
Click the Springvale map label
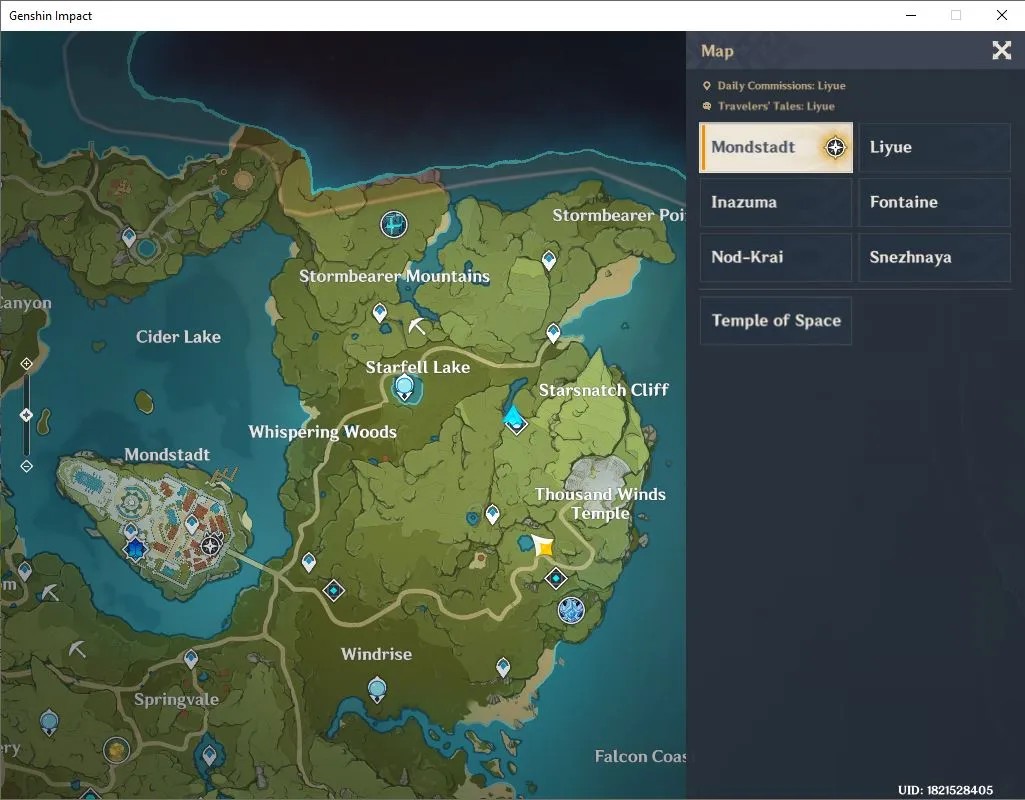click(176, 699)
